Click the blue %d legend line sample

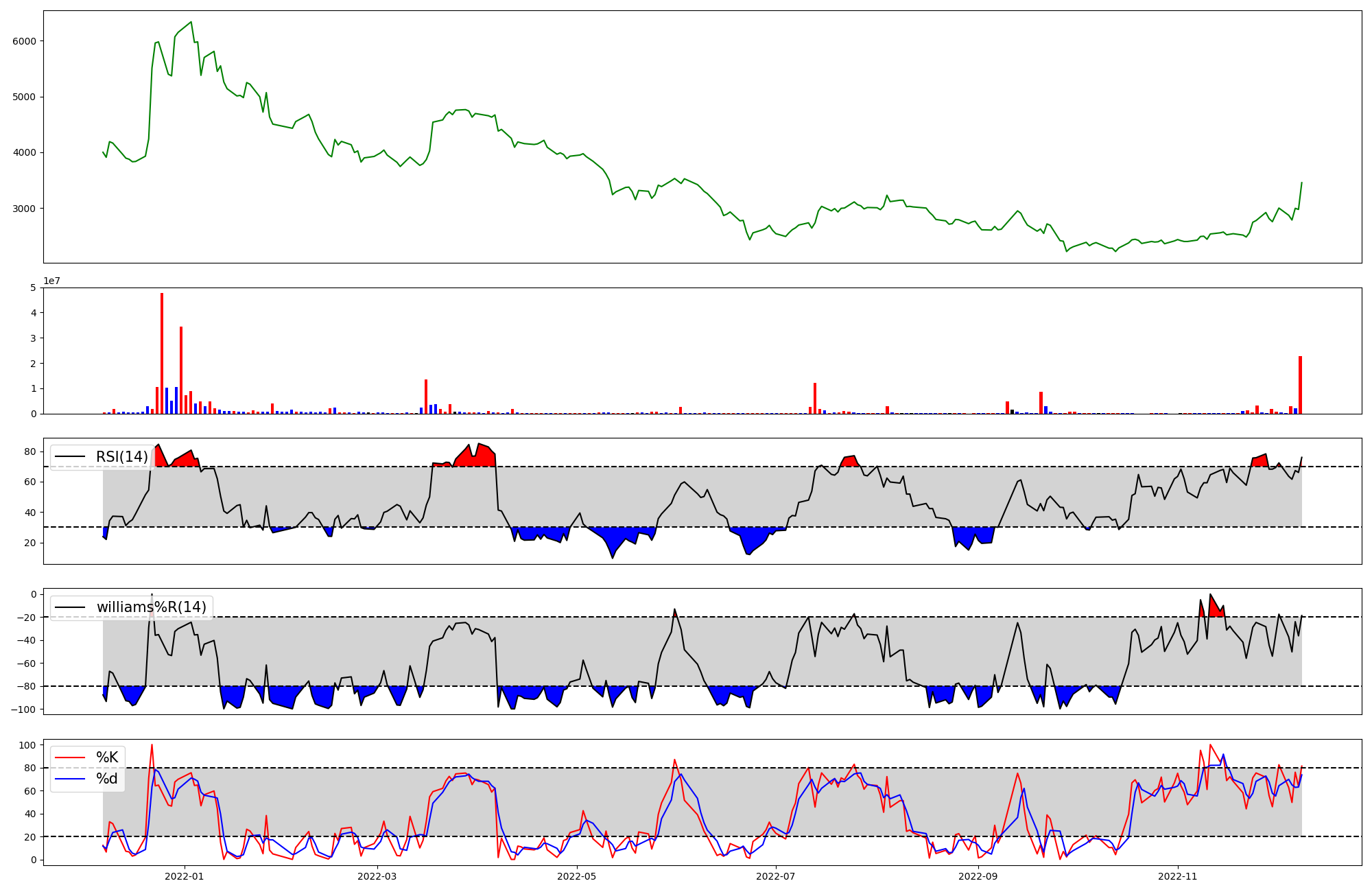[x=70, y=779]
